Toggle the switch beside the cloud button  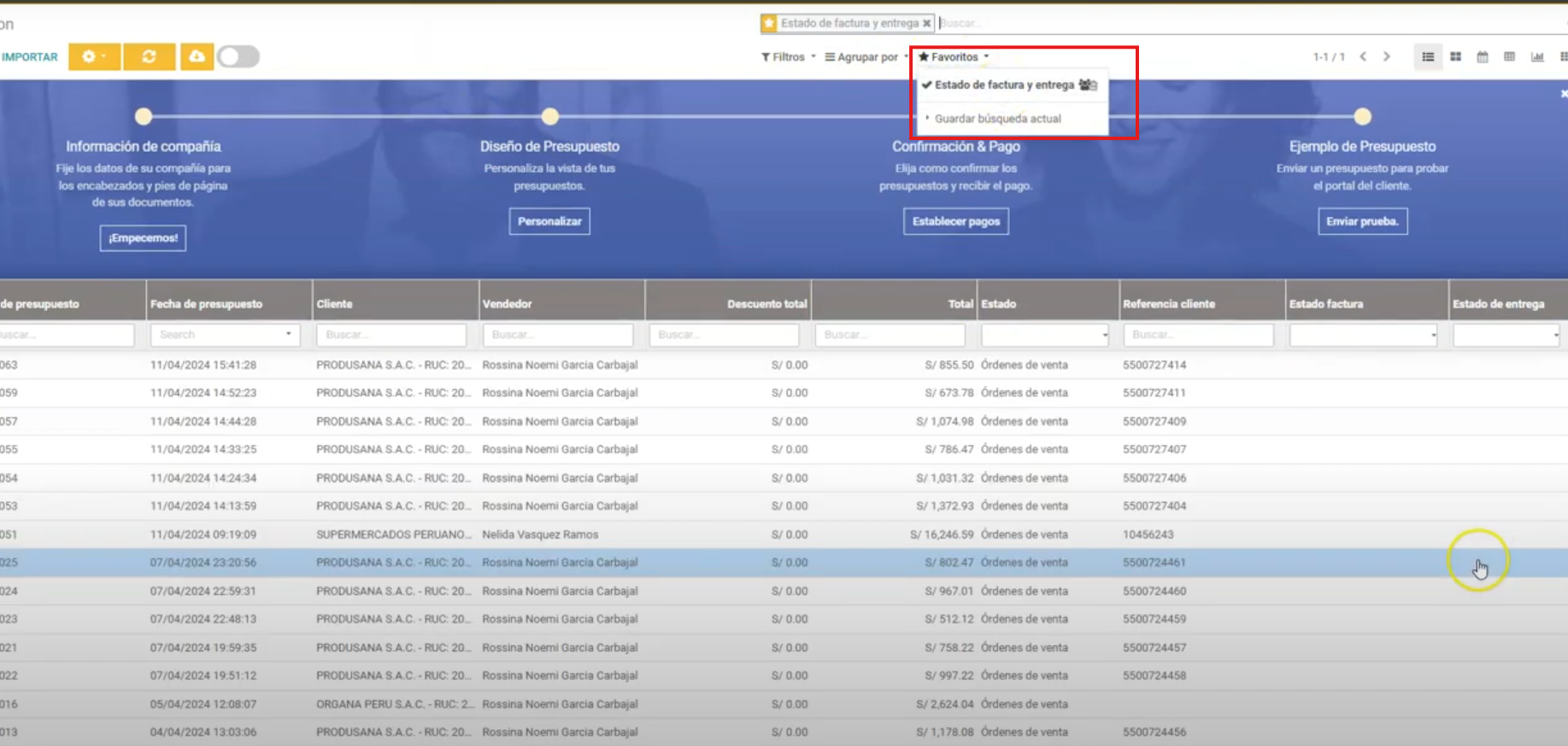click(238, 56)
